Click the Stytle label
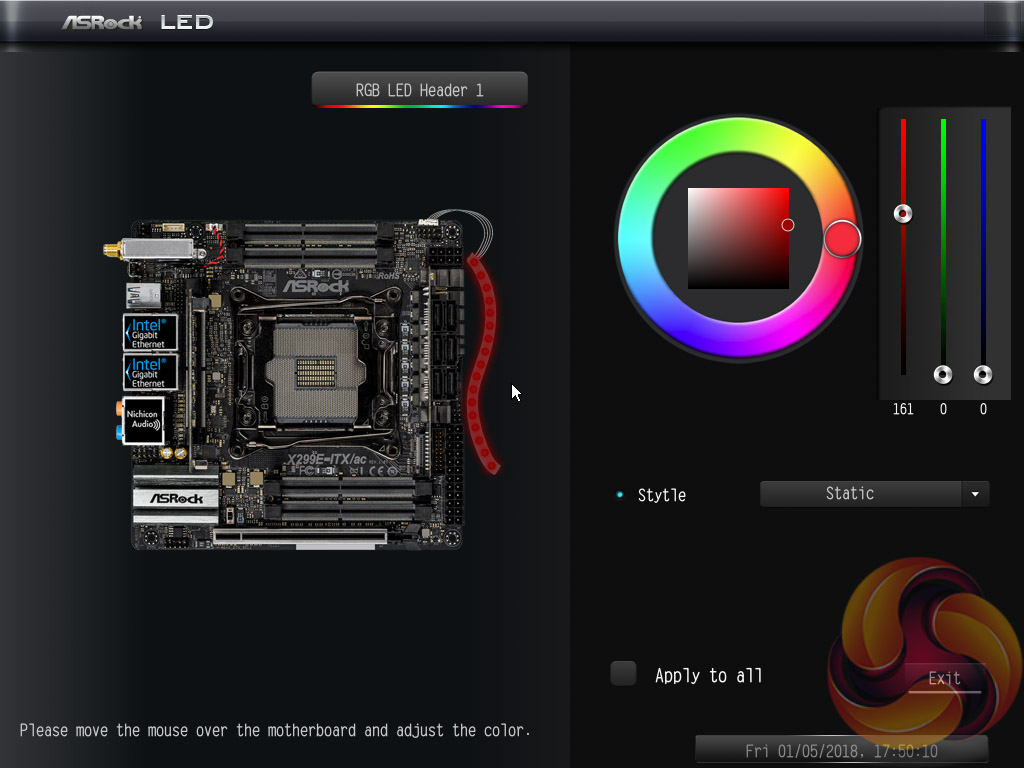Viewport: 1024px width, 768px height. (x=662, y=495)
